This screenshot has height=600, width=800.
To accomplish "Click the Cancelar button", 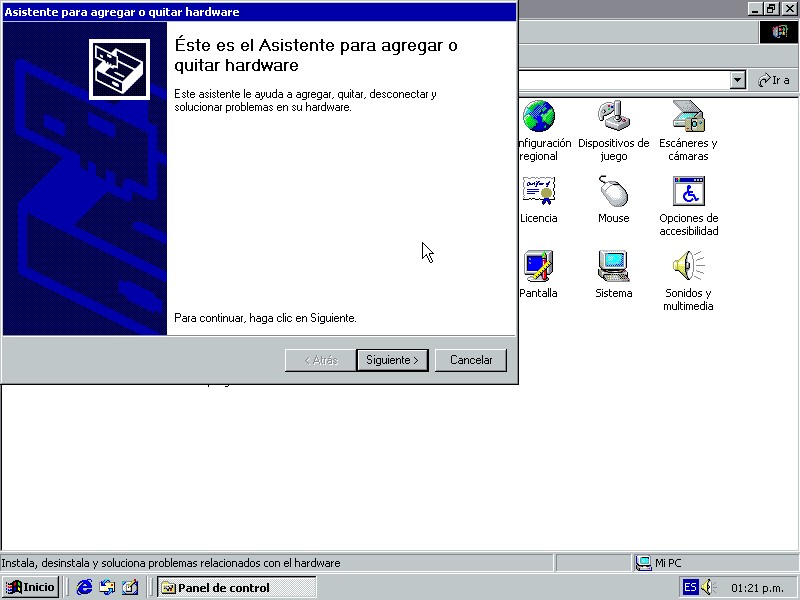I will click(x=471, y=360).
